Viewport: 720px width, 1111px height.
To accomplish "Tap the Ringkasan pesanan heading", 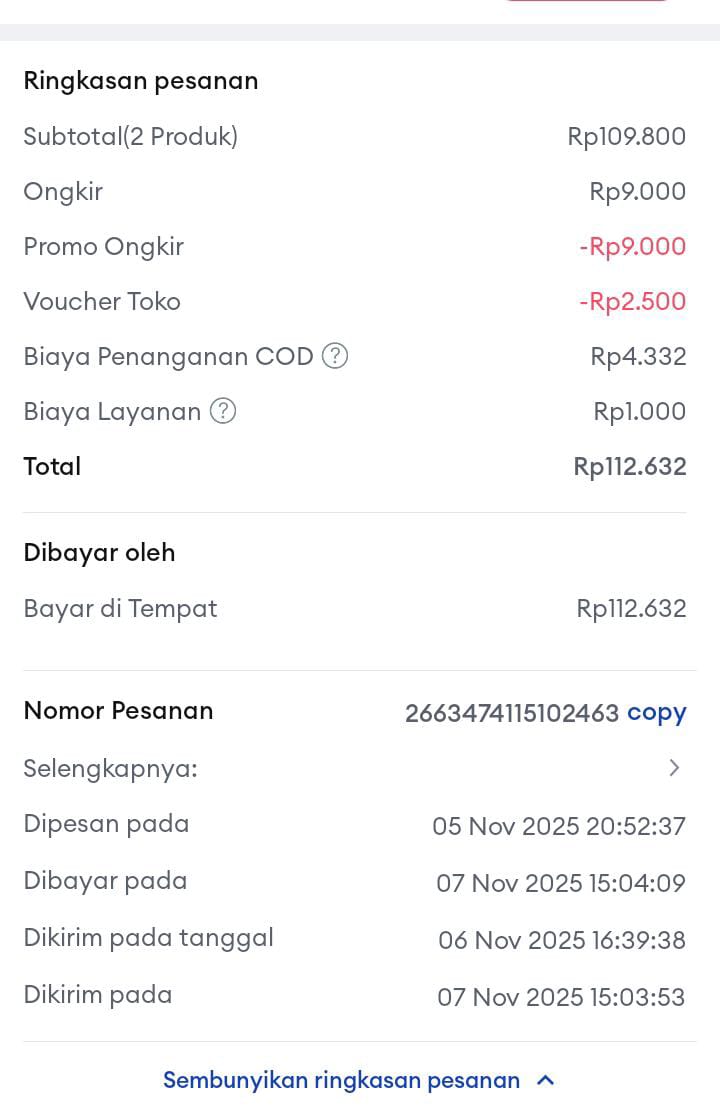I will pyautogui.click(x=141, y=81).
